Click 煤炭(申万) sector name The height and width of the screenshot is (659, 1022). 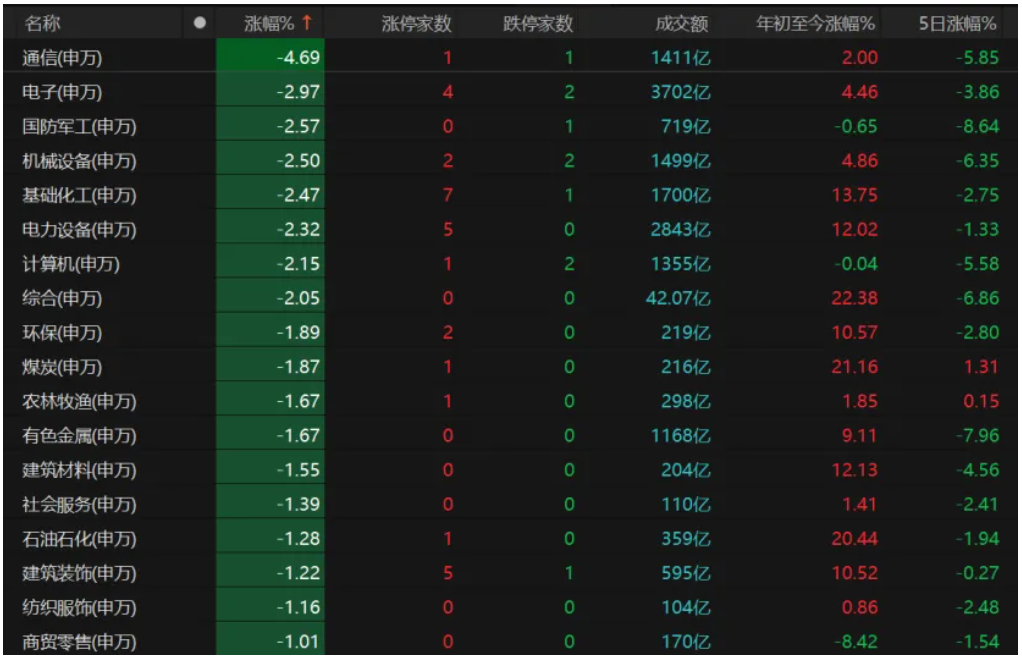(62, 367)
